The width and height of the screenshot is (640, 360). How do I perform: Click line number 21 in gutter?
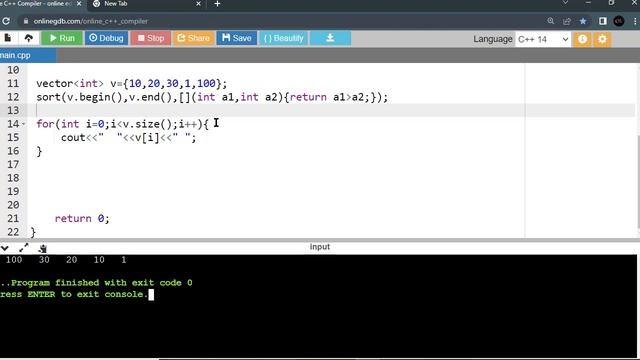[x=13, y=218]
